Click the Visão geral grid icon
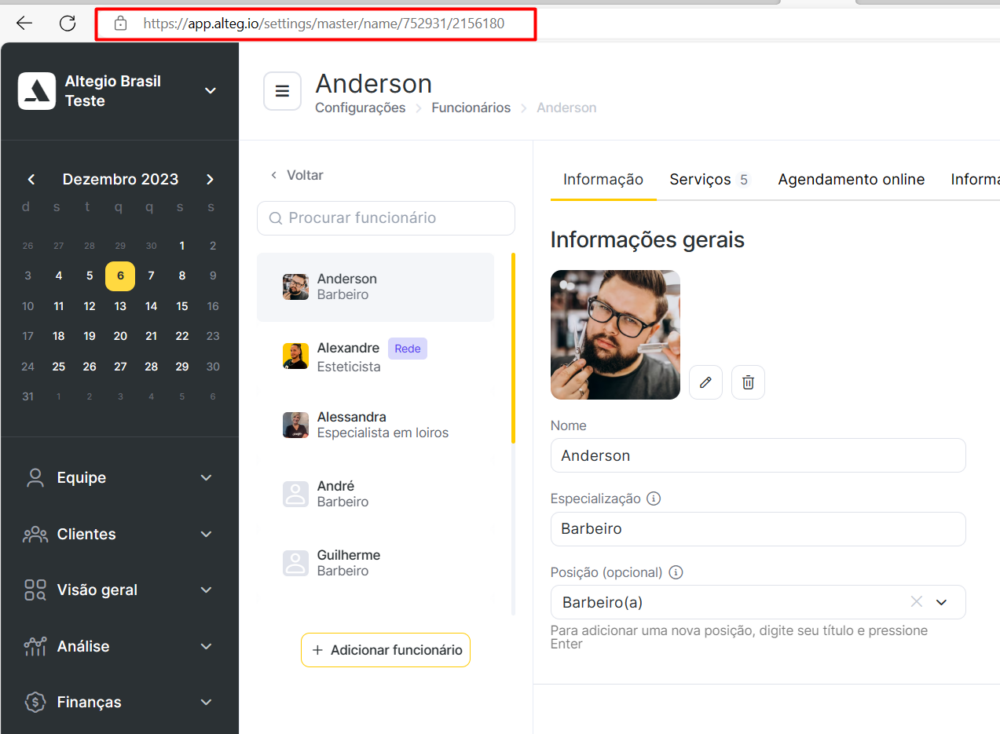Viewport: 1000px width, 734px height. [x=35, y=590]
